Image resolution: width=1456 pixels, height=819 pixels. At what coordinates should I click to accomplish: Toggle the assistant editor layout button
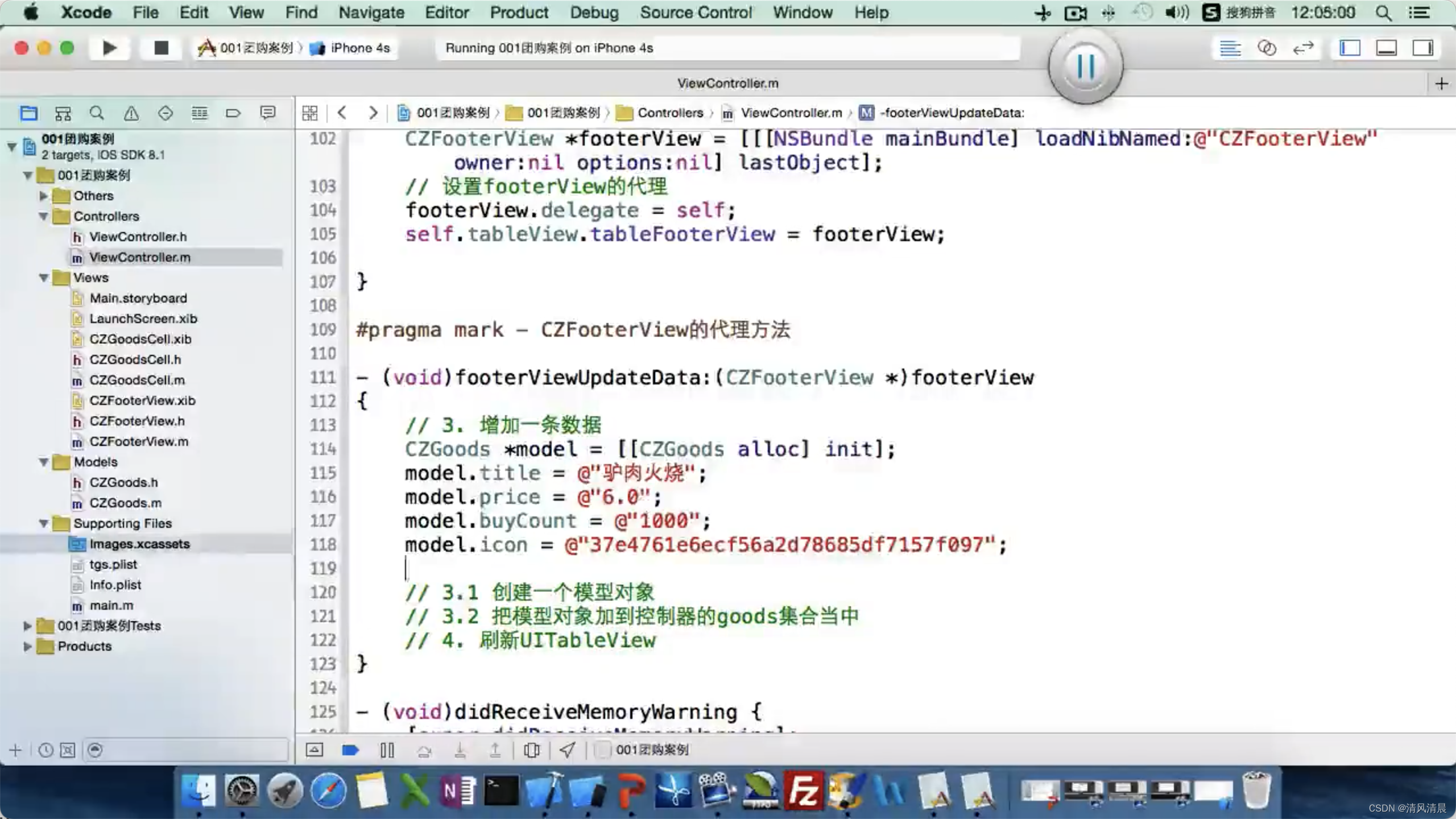(1266, 47)
